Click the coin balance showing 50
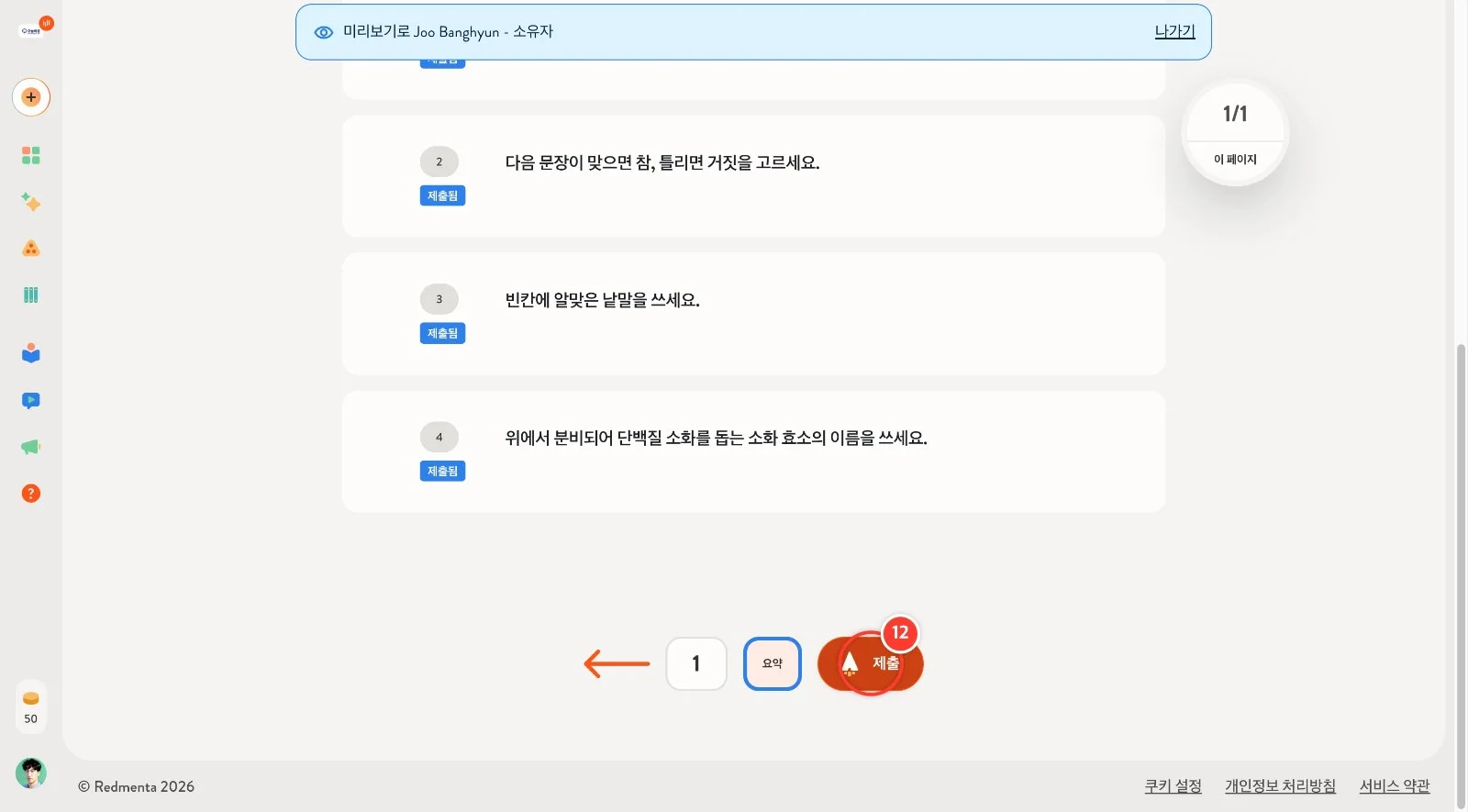The height and width of the screenshot is (812, 1468). [31, 707]
